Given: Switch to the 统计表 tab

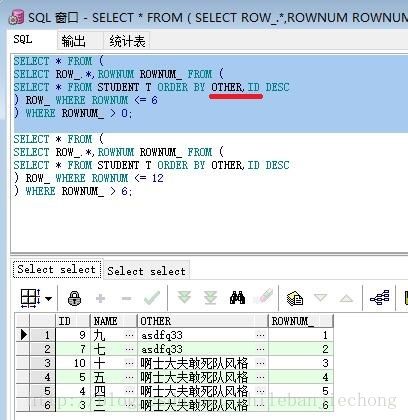Looking at the screenshot, I should [127, 41].
